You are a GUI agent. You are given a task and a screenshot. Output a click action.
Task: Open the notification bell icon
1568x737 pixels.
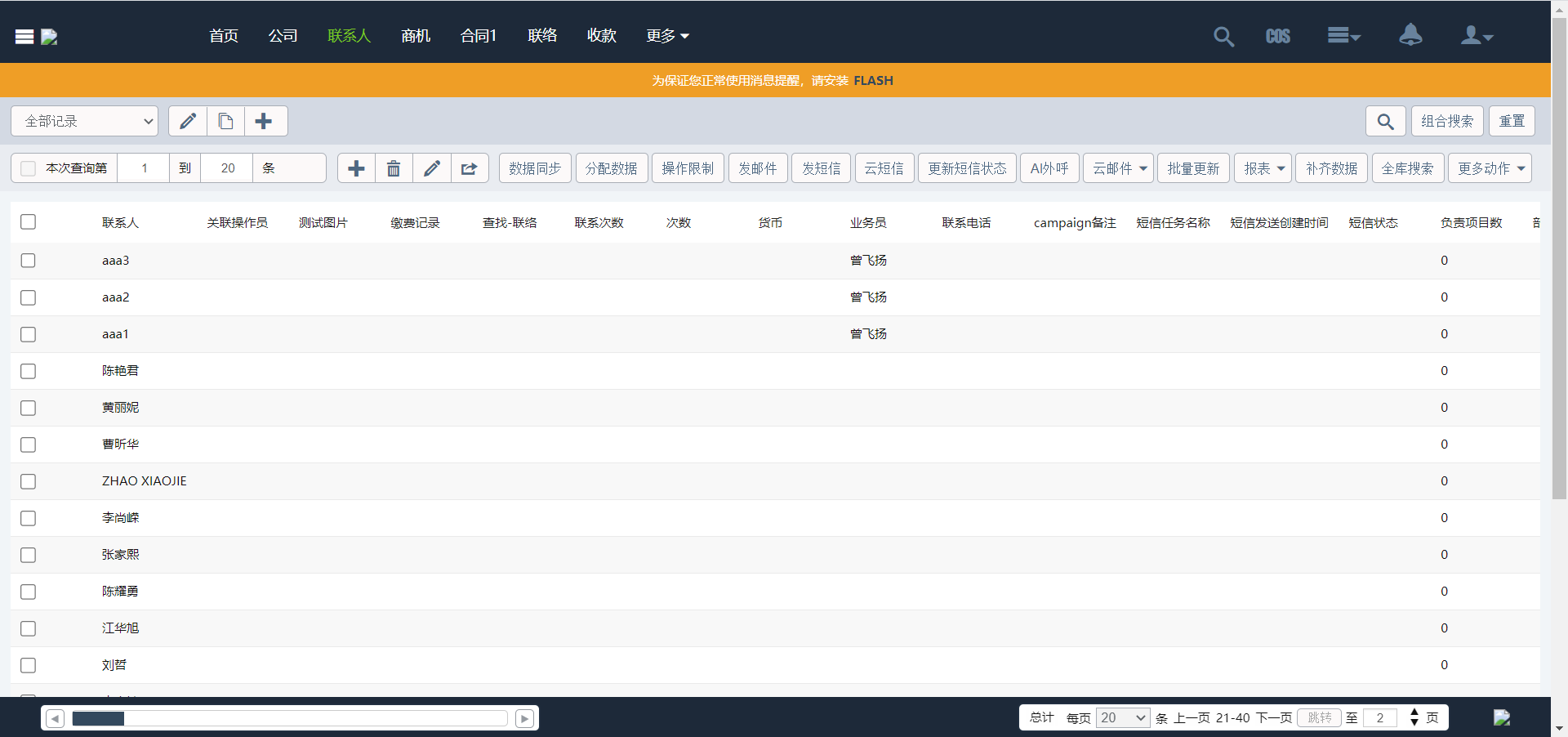coord(1410,35)
